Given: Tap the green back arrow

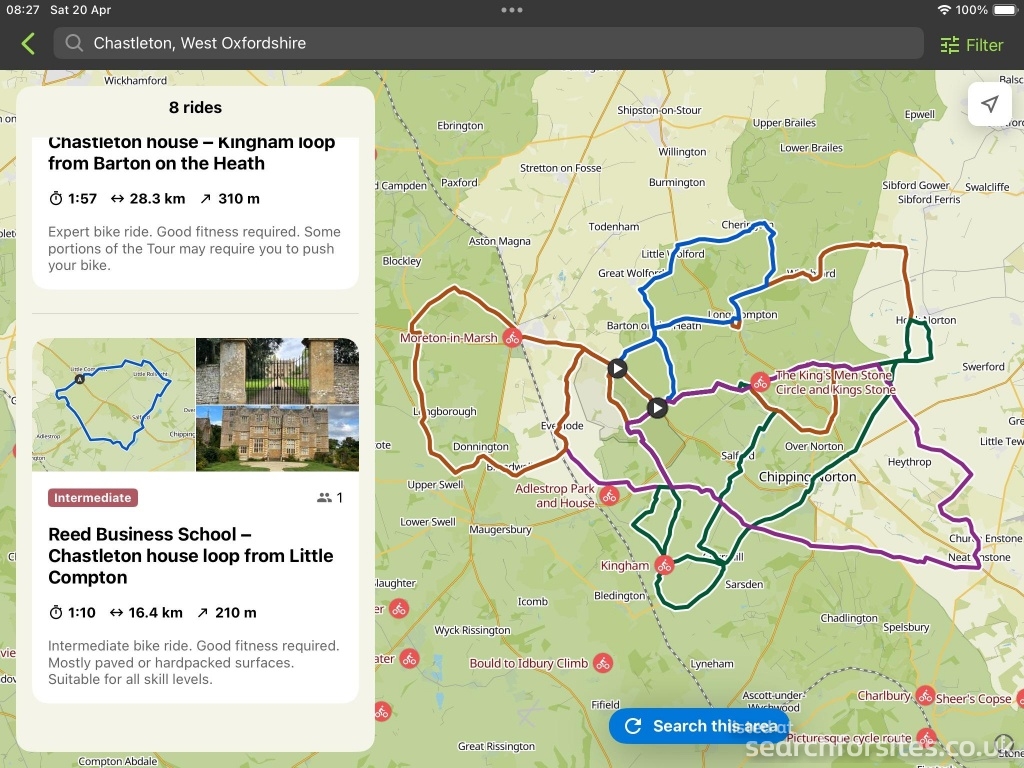Looking at the screenshot, I should point(28,44).
